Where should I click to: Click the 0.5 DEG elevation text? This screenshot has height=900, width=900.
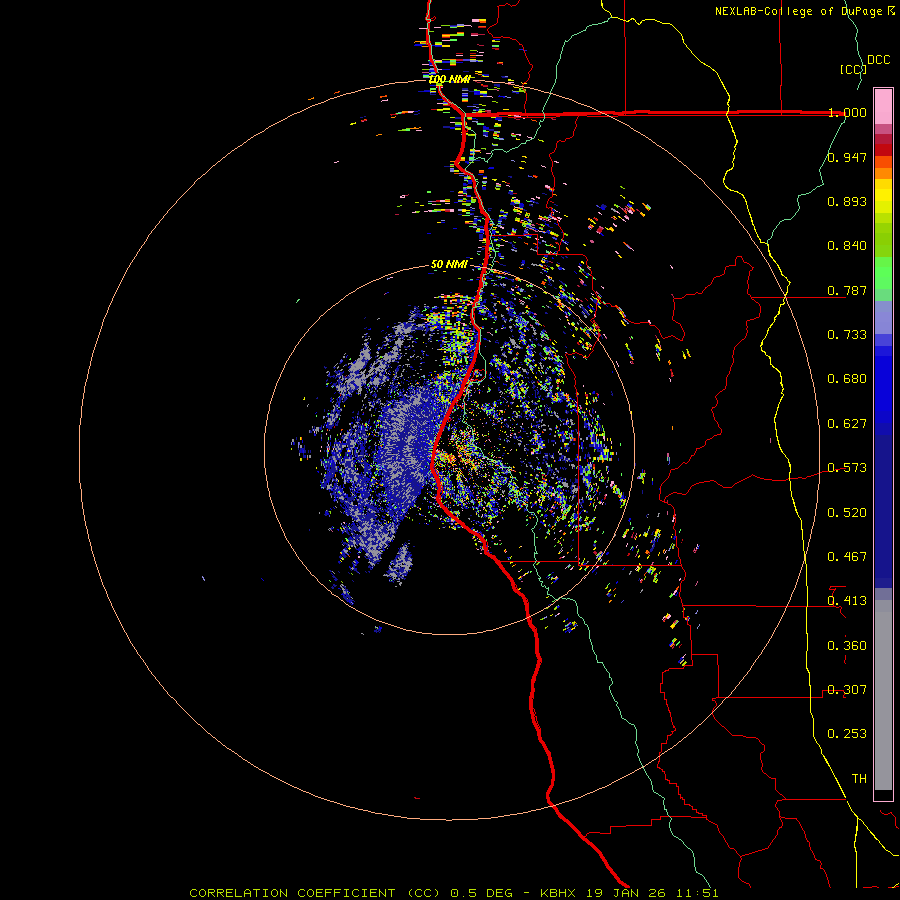coord(482,893)
